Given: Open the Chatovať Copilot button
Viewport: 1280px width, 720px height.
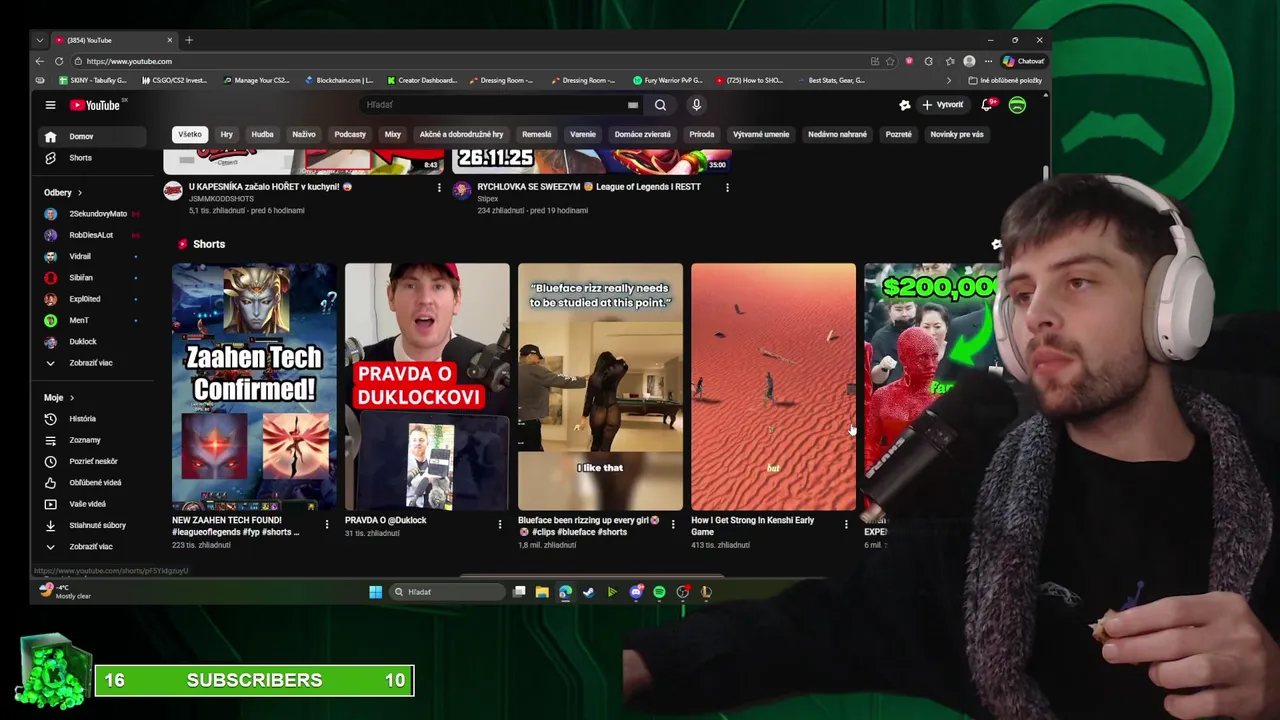Looking at the screenshot, I should tap(1024, 61).
